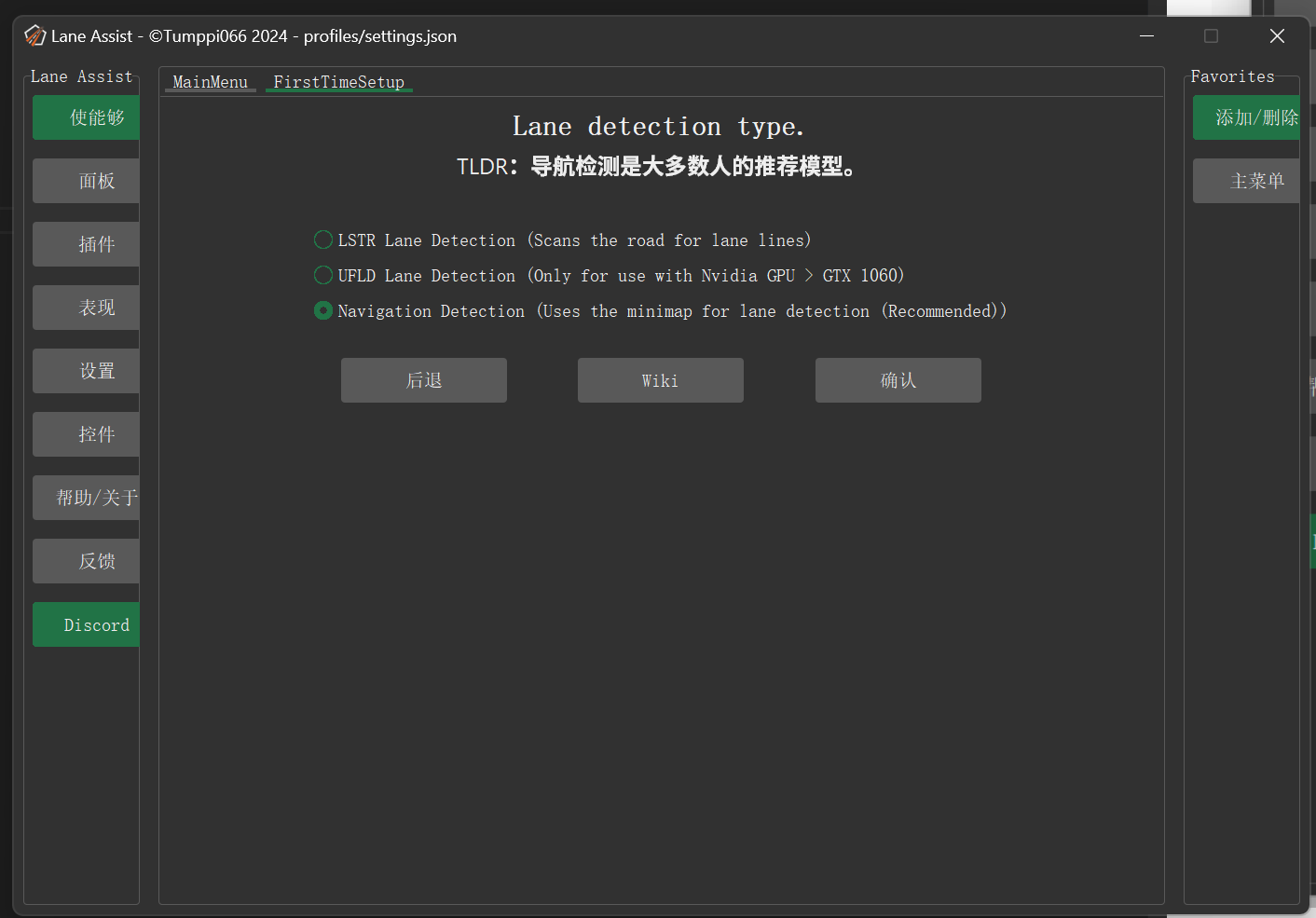The height and width of the screenshot is (918, 1316).
Task: Open the 面板 panel section
Action: click(x=85, y=180)
